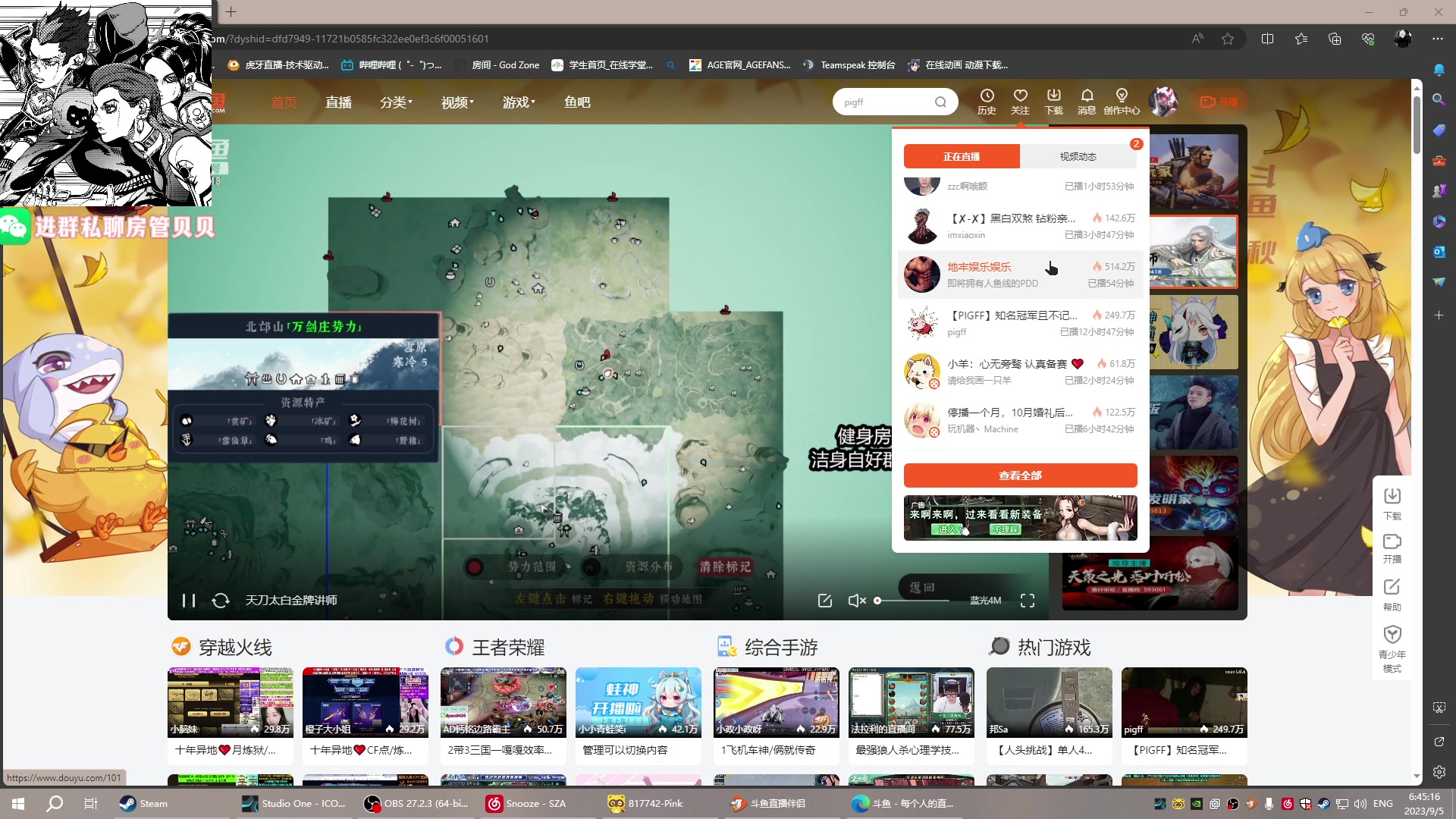Open new browser tab plus button

(x=231, y=11)
